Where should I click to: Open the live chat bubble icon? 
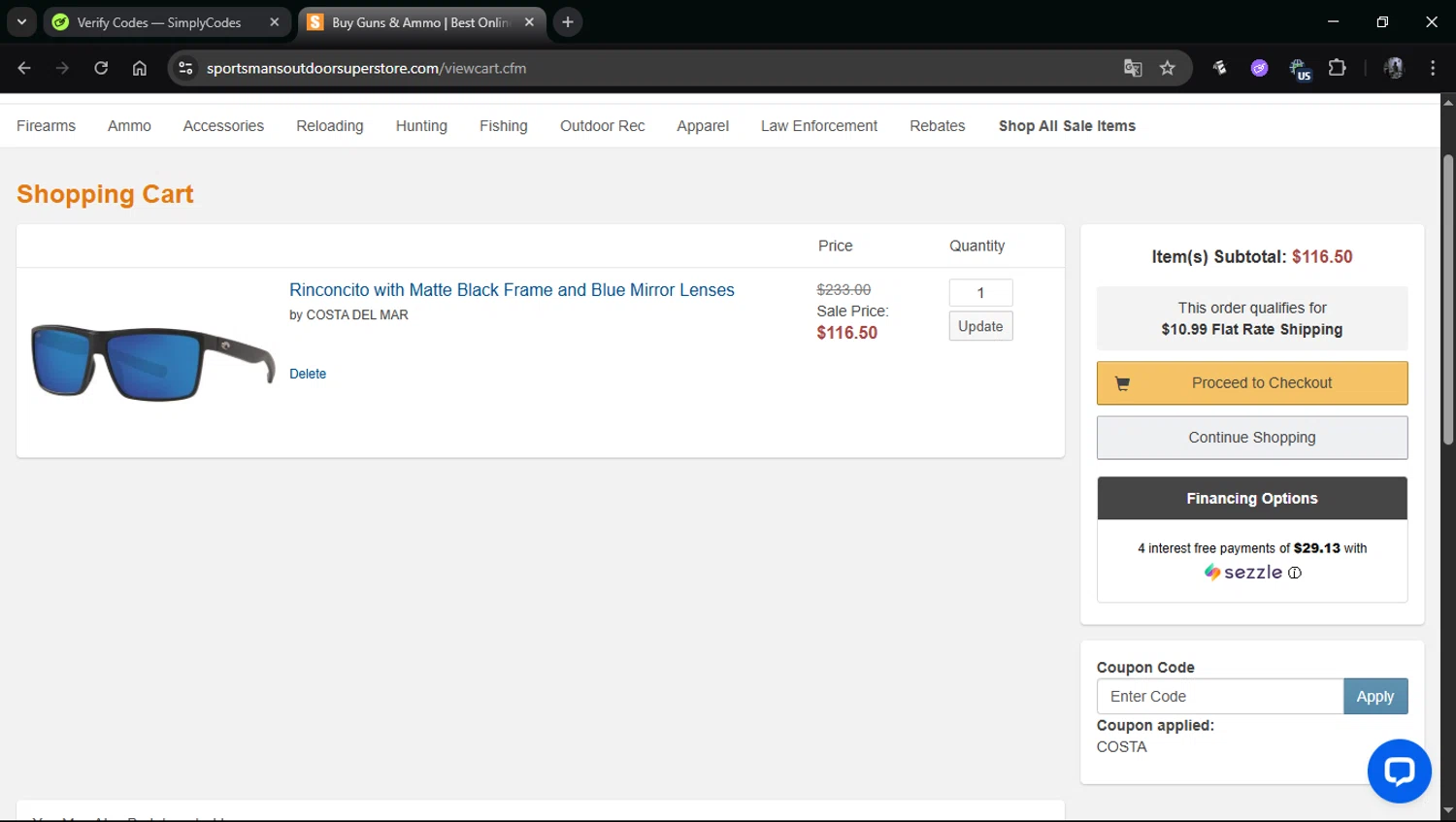1399,772
